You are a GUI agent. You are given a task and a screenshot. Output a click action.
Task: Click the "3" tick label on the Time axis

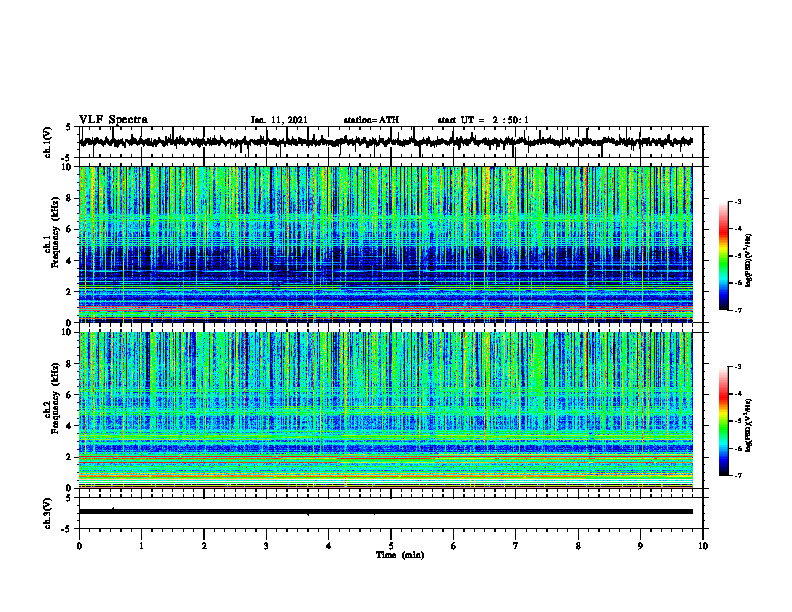pyautogui.click(x=267, y=546)
